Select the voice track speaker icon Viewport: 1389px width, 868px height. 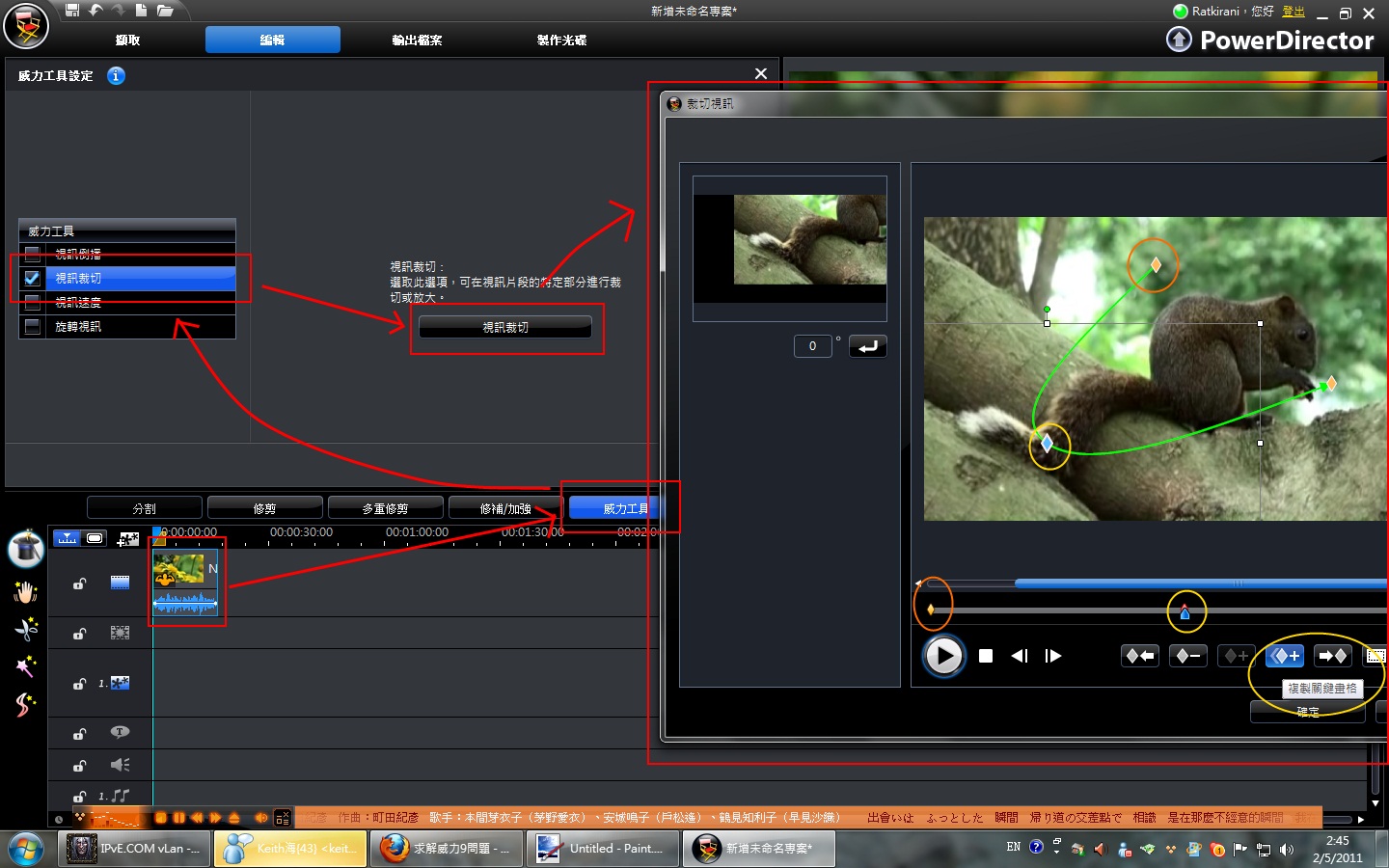pos(120,765)
